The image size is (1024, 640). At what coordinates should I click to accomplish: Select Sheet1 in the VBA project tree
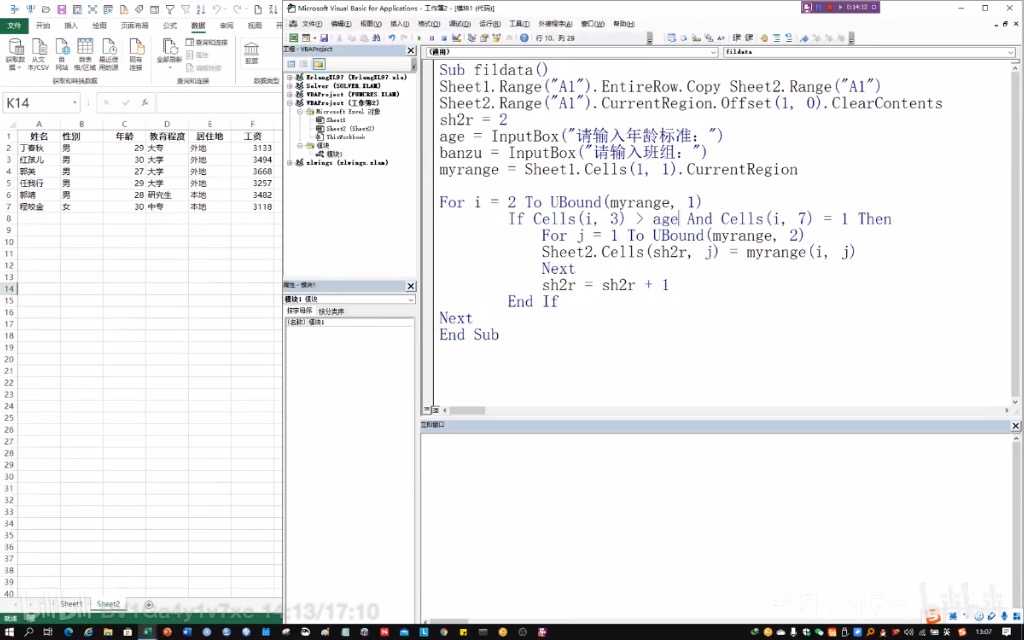[336, 120]
